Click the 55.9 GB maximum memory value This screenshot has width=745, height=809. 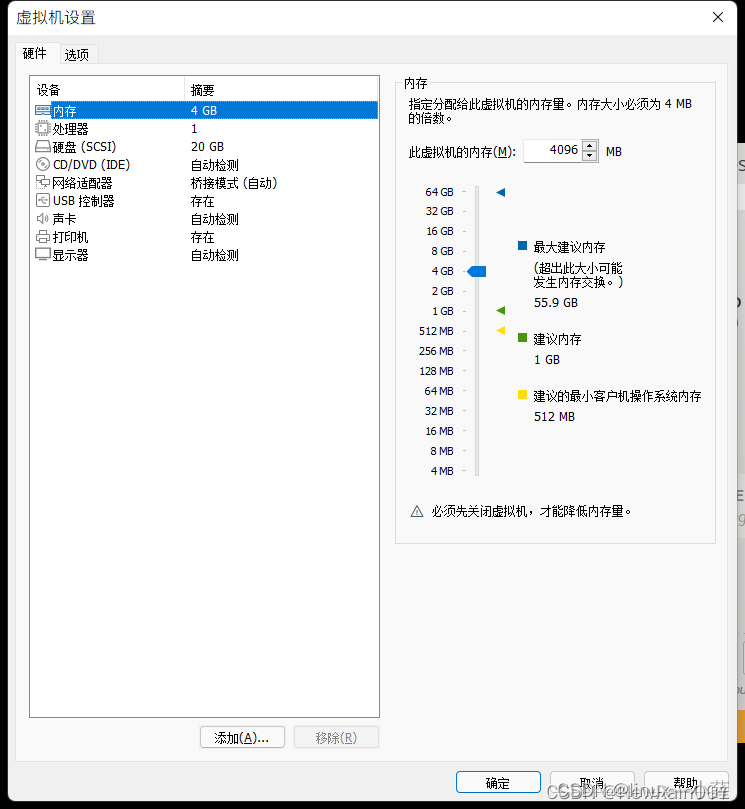coord(556,303)
